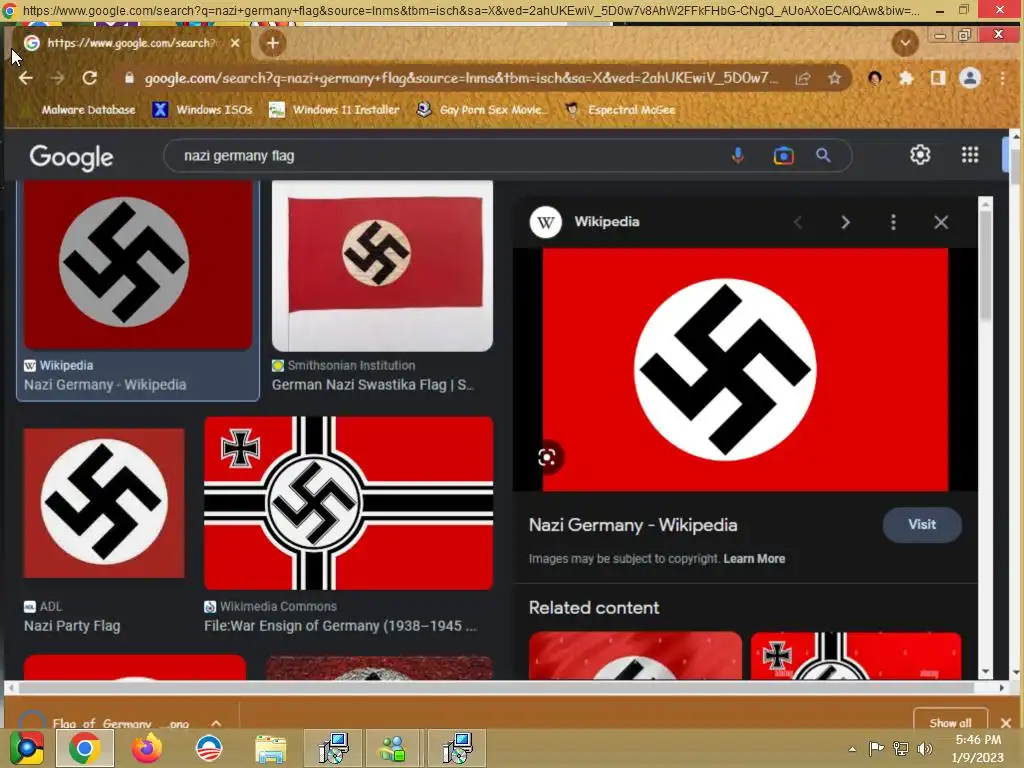
Task: Expand options for the downloaded png file
Action: point(216,723)
